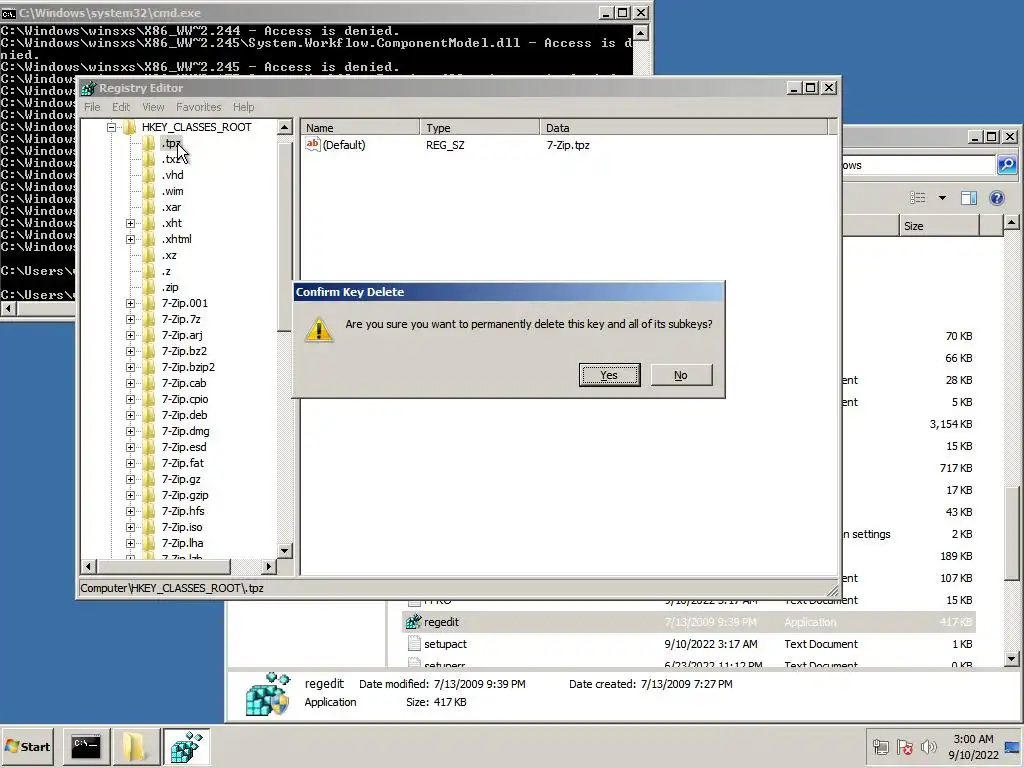Select the .xz key folder icon

149,255
